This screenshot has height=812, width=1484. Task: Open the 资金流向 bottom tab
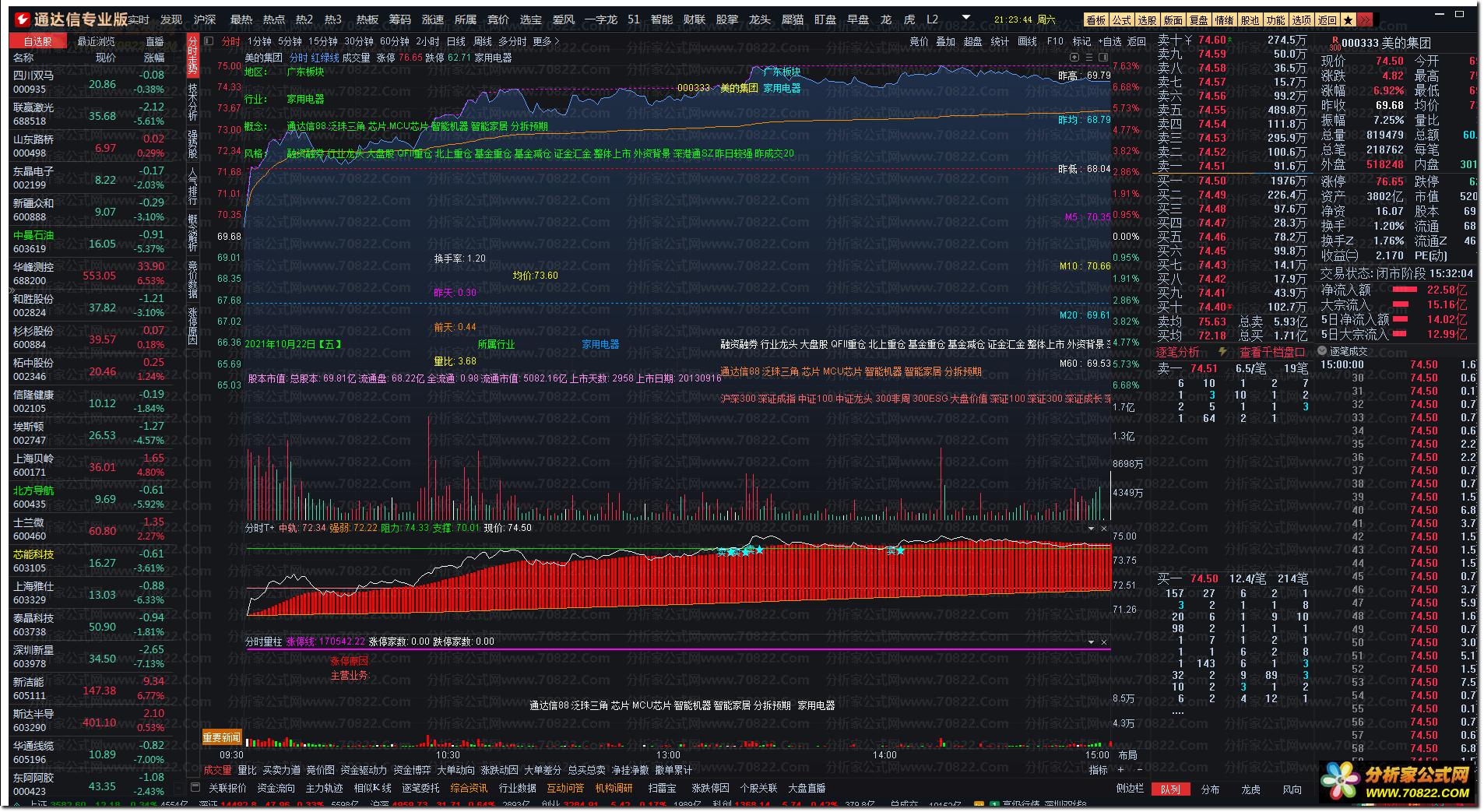[x=276, y=789]
